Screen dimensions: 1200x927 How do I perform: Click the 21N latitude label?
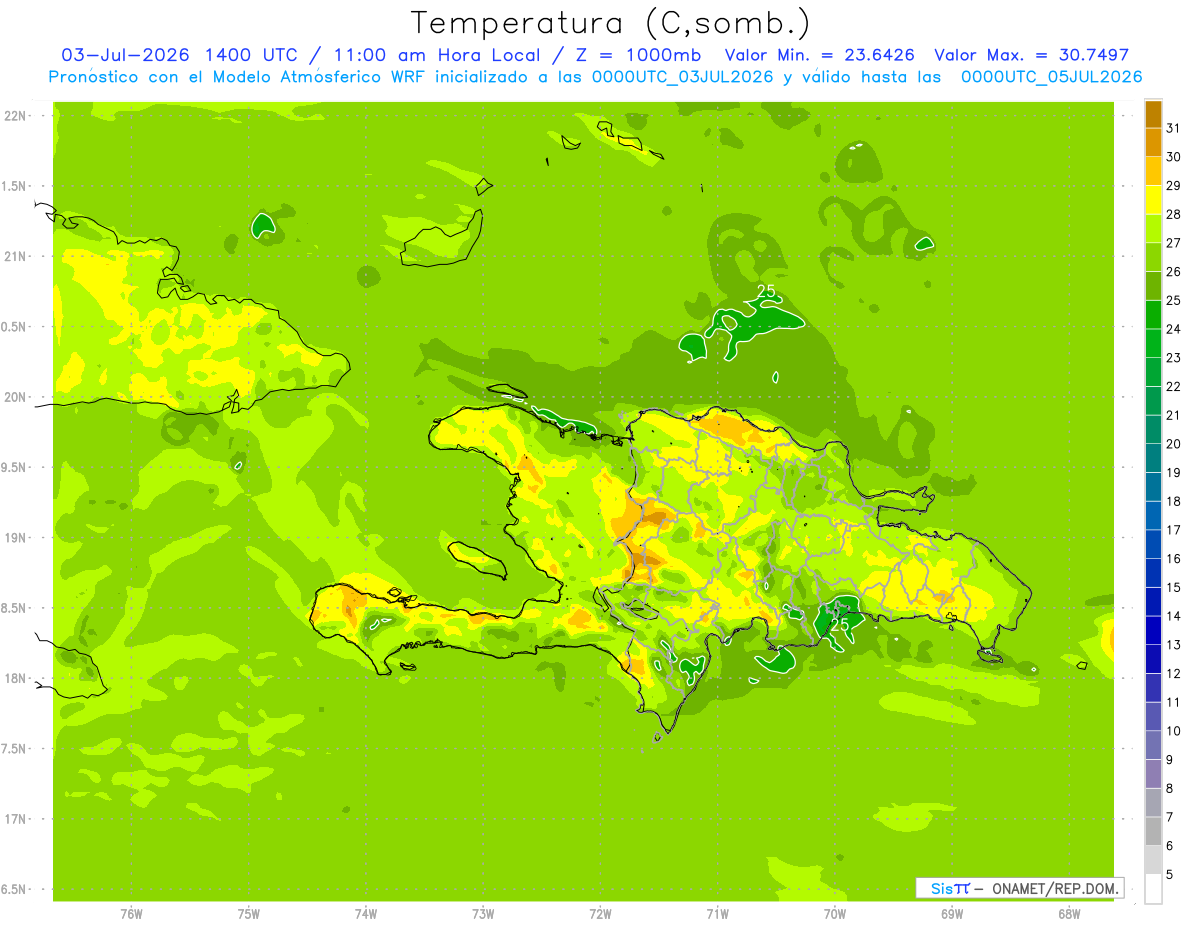[17, 257]
